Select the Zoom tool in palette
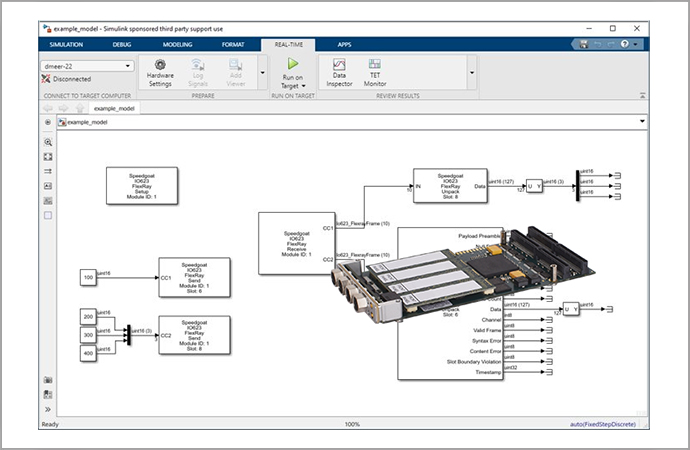The height and width of the screenshot is (450, 690). tap(48, 142)
